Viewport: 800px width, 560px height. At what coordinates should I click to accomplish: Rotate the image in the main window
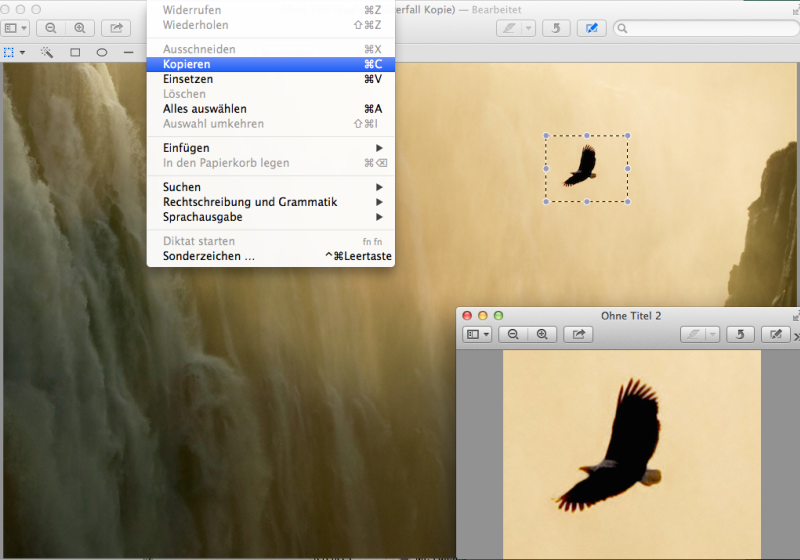click(x=557, y=28)
